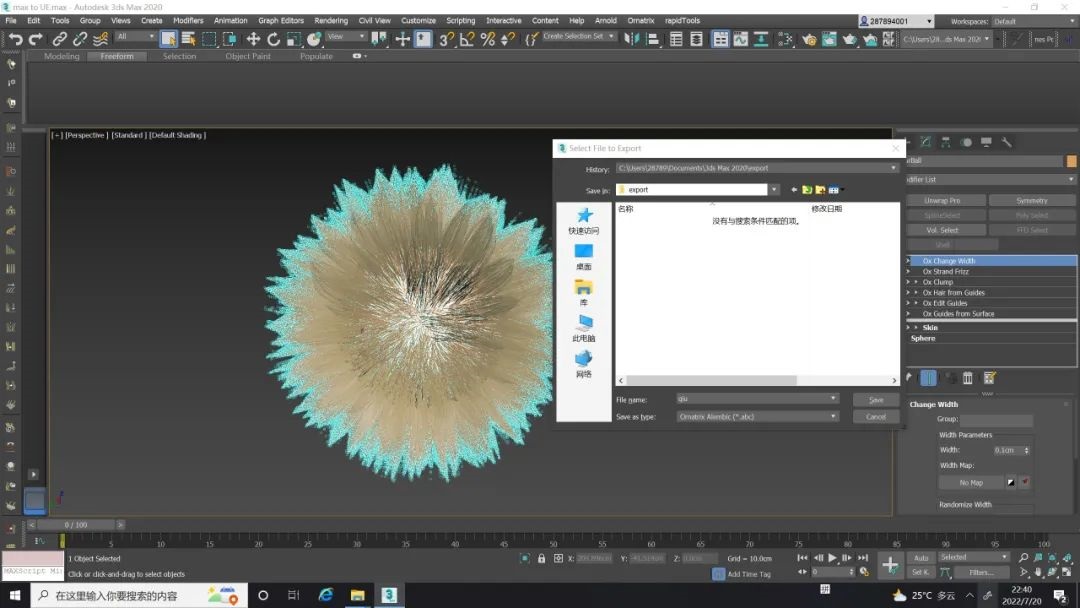Click the Mirror tool icon
The height and width of the screenshot is (608, 1080).
point(632,39)
